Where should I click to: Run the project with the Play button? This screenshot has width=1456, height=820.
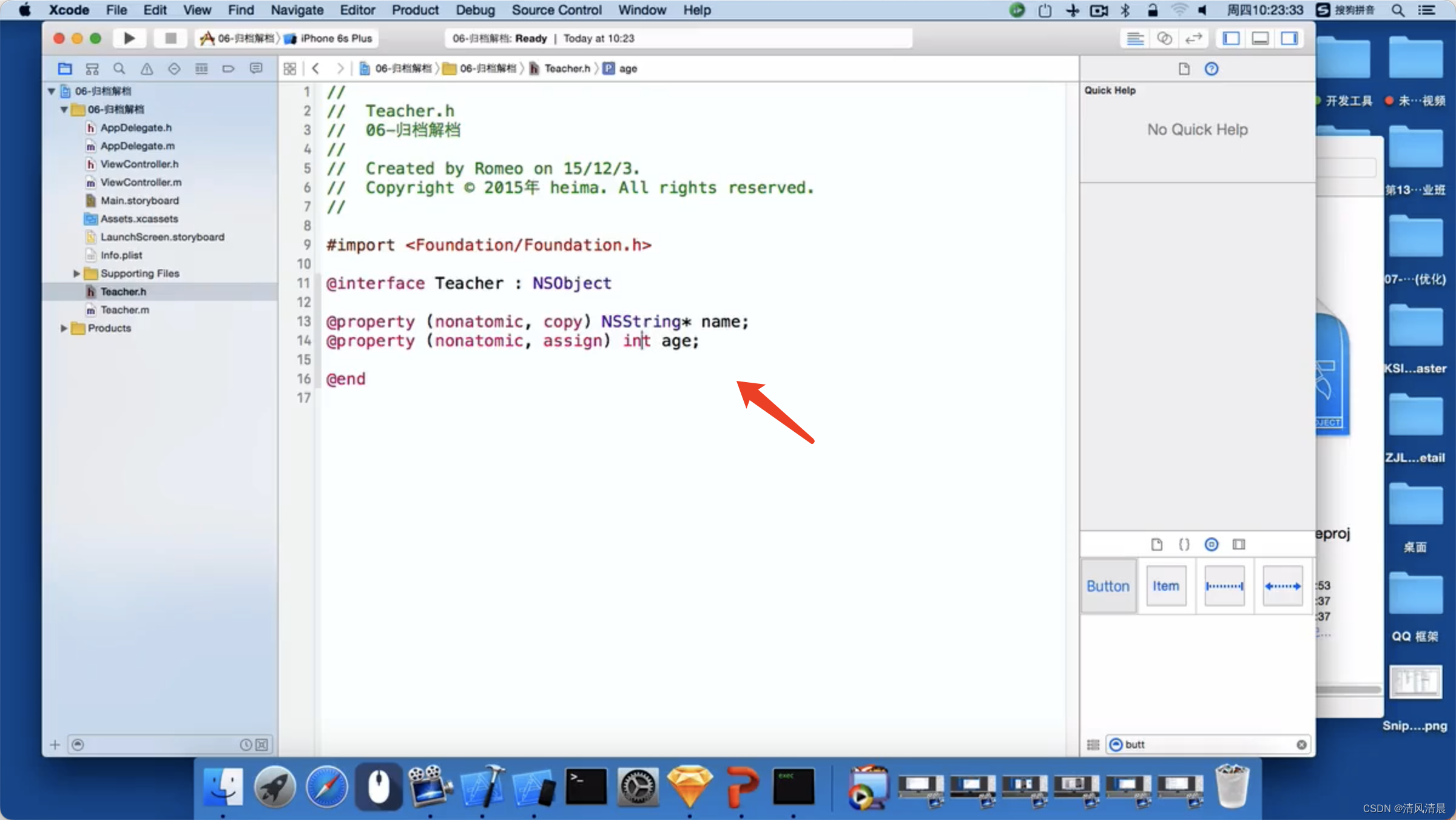point(129,38)
